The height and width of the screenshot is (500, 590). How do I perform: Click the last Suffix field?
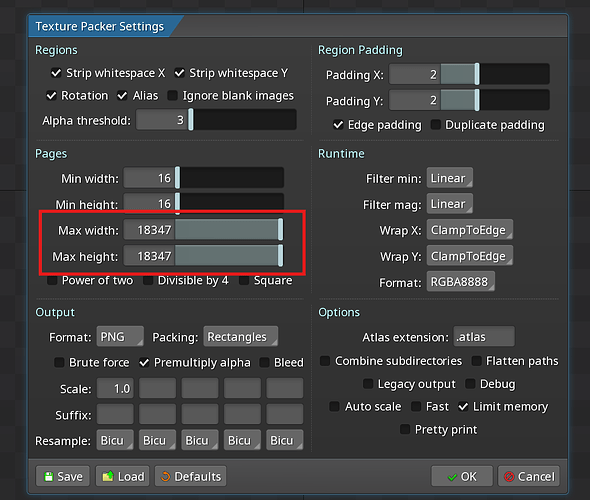(x=285, y=414)
